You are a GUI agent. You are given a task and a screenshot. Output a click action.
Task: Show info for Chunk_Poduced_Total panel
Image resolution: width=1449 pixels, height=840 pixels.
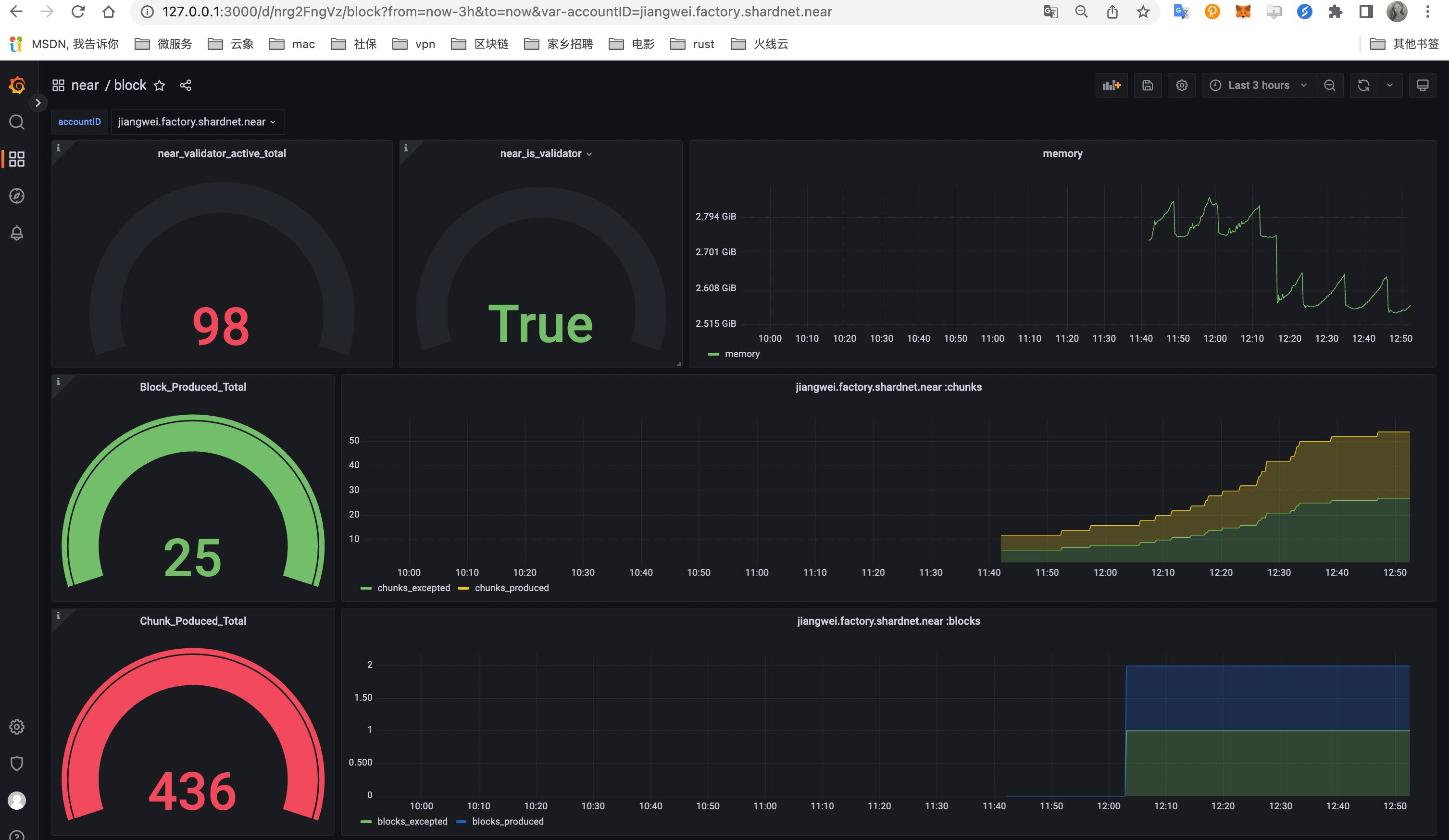(x=58, y=615)
